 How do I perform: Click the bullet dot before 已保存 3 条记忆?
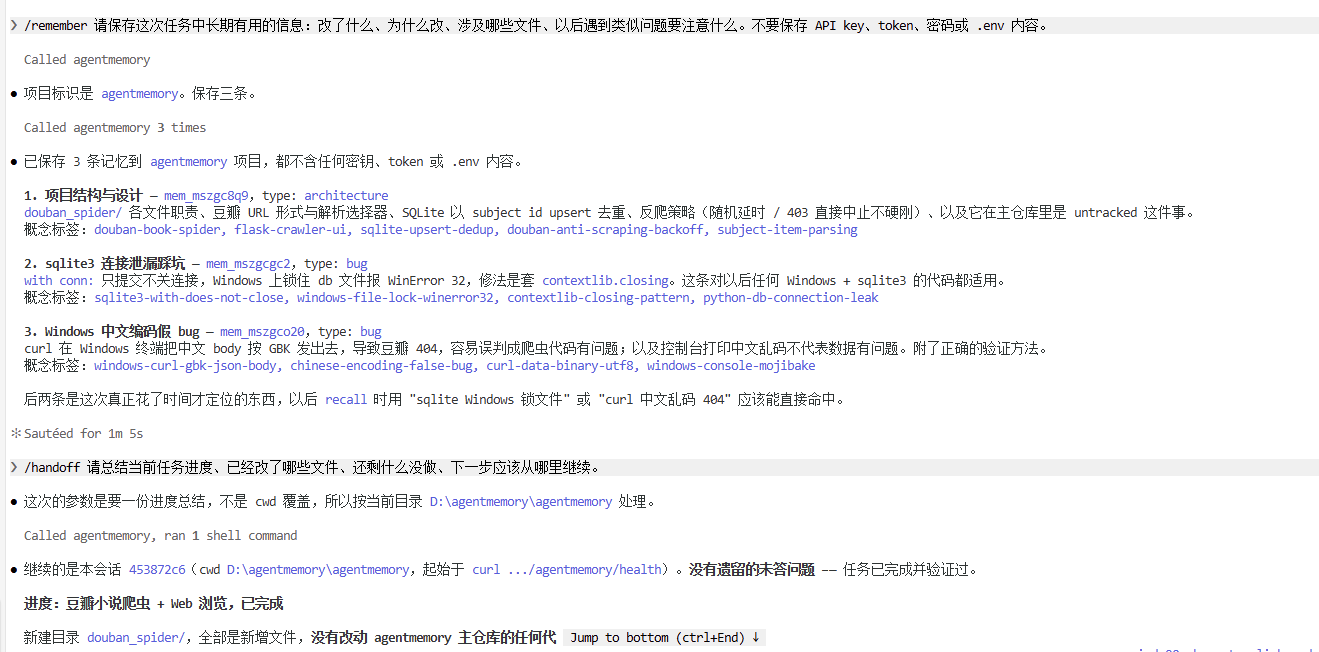pyautogui.click(x=14, y=162)
